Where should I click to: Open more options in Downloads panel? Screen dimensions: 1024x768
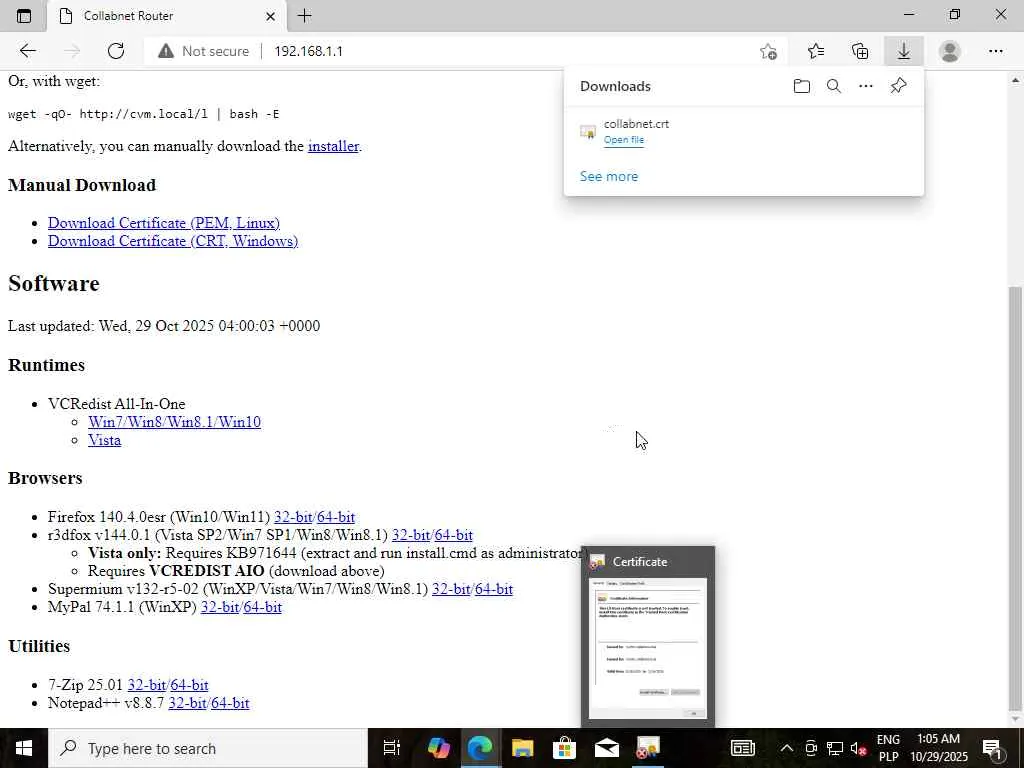866,86
